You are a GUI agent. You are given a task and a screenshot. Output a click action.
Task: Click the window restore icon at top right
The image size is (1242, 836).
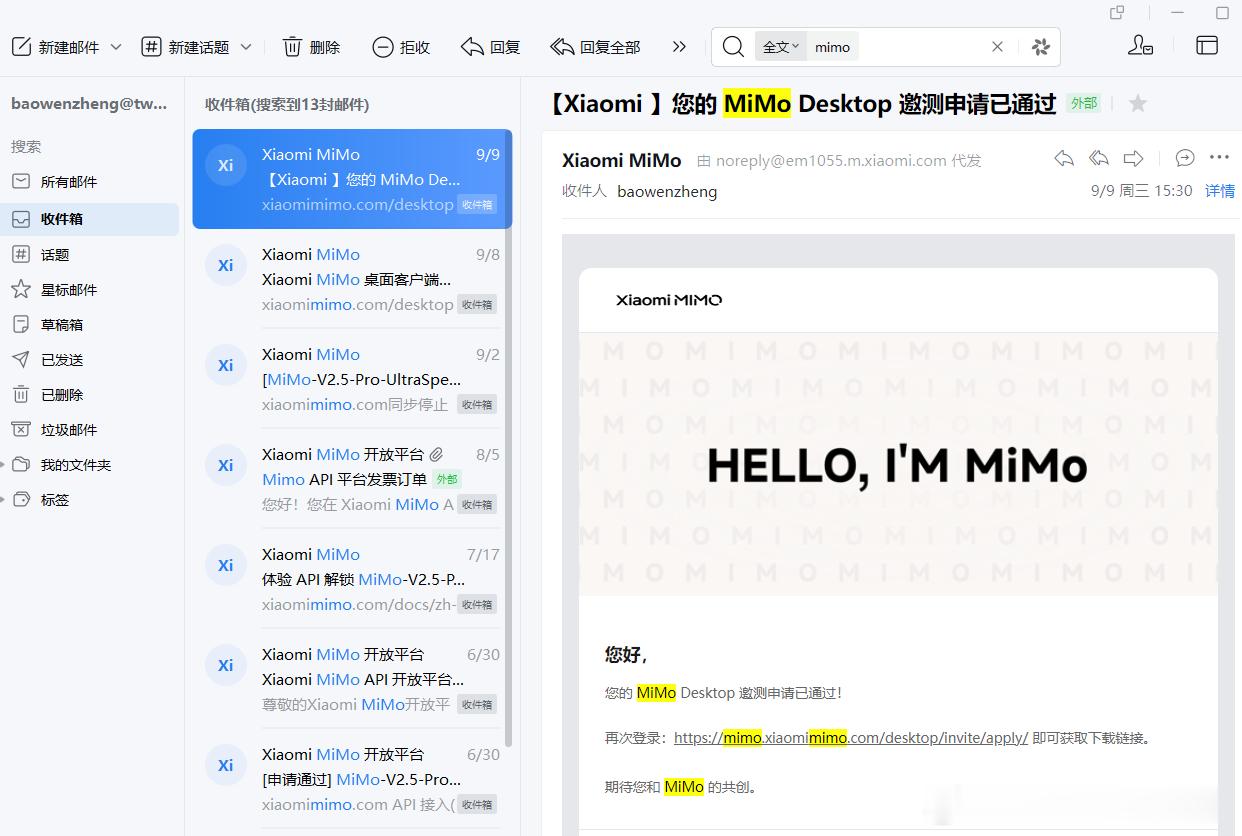[x=1117, y=12]
